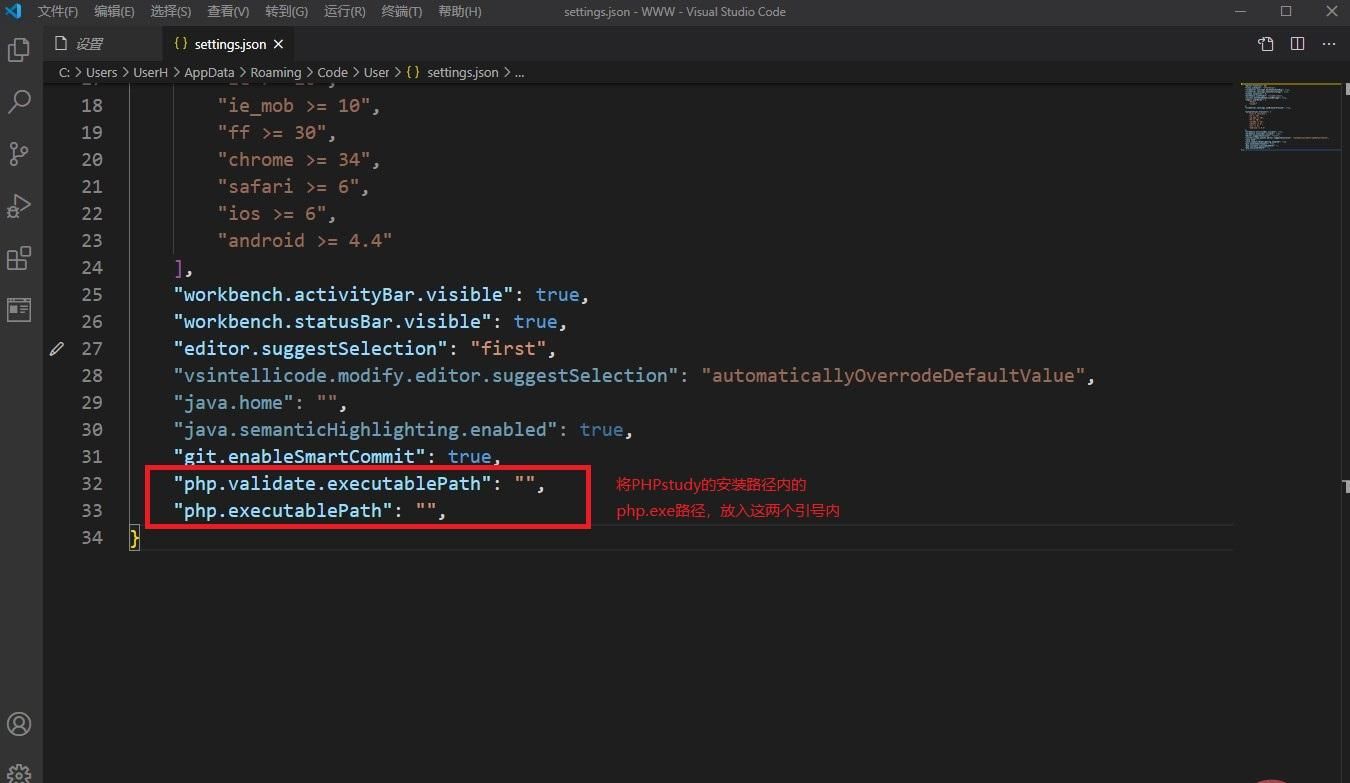Open the 运行(R) menu
1350x783 pixels.
[x=345, y=11]
